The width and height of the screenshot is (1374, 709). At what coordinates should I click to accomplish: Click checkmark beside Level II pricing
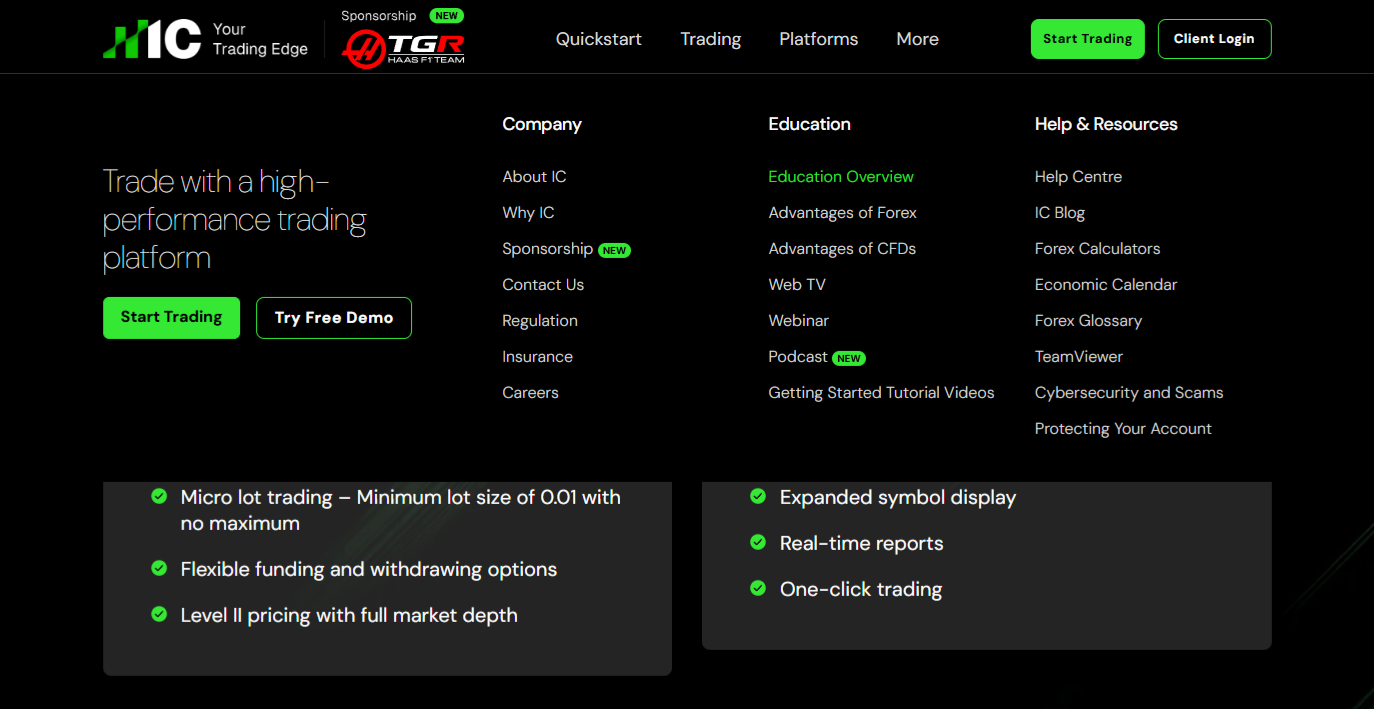tap(159, 614)
